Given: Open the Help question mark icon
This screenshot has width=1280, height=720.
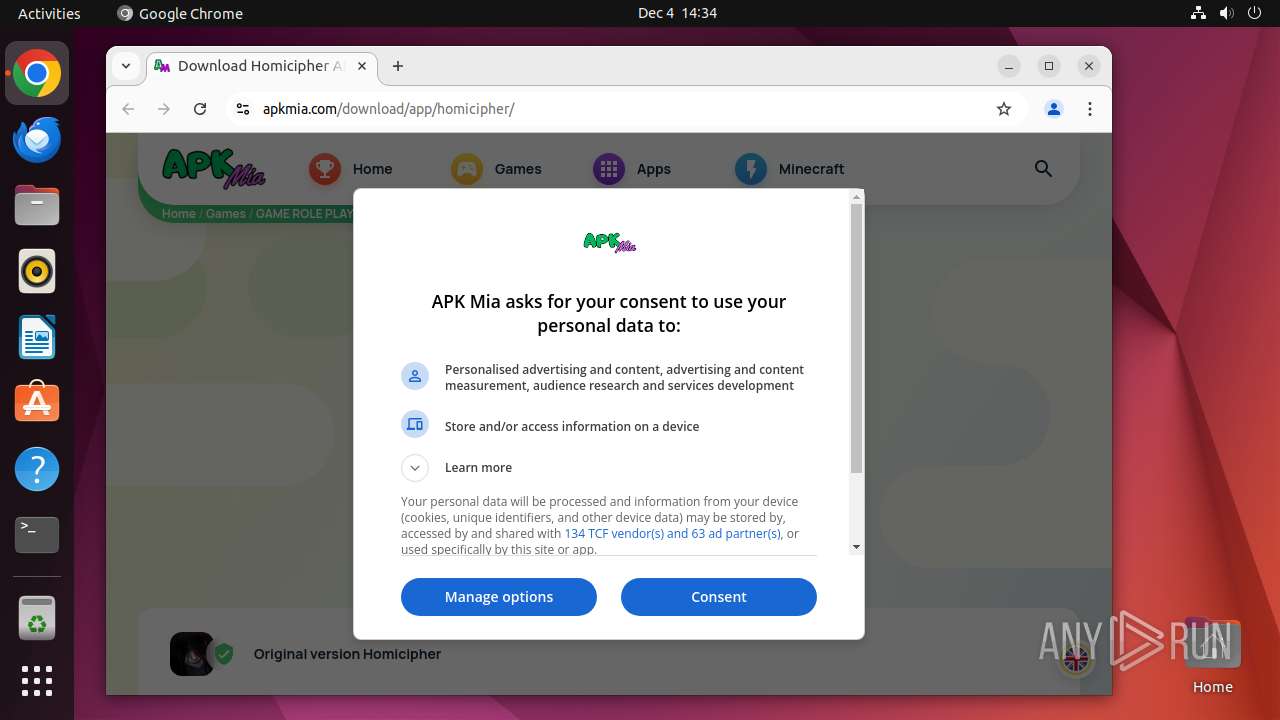Looking at the screenshot, I should (x=37, y=469).
